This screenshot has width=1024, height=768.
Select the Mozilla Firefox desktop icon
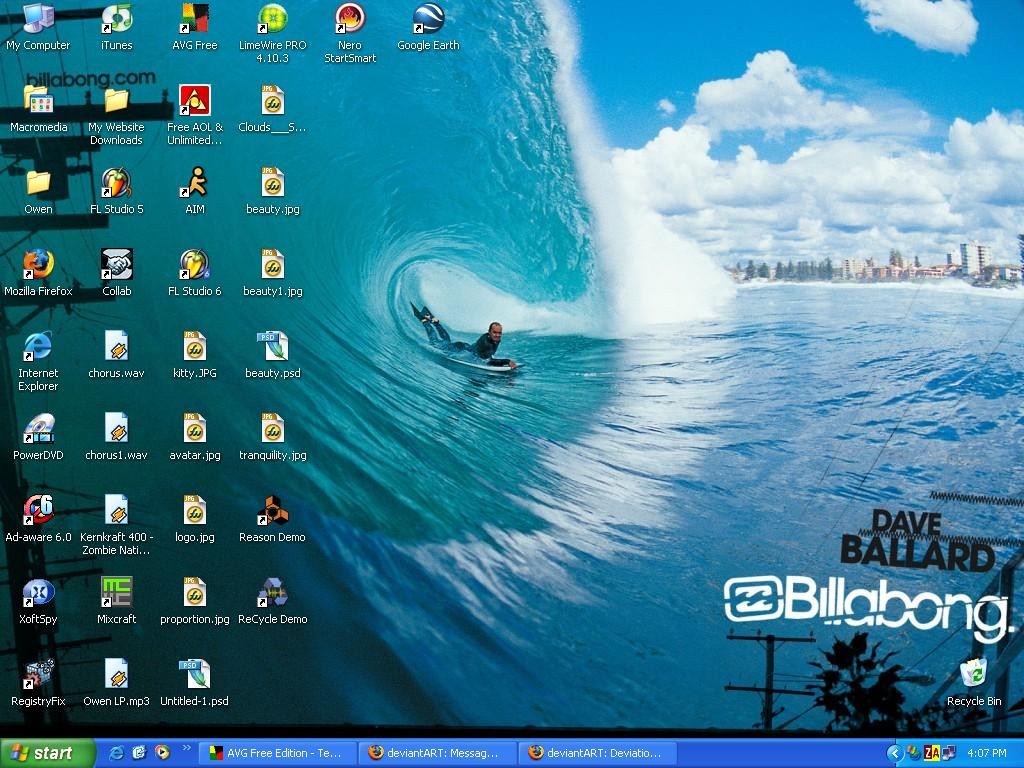click(38, 273)
